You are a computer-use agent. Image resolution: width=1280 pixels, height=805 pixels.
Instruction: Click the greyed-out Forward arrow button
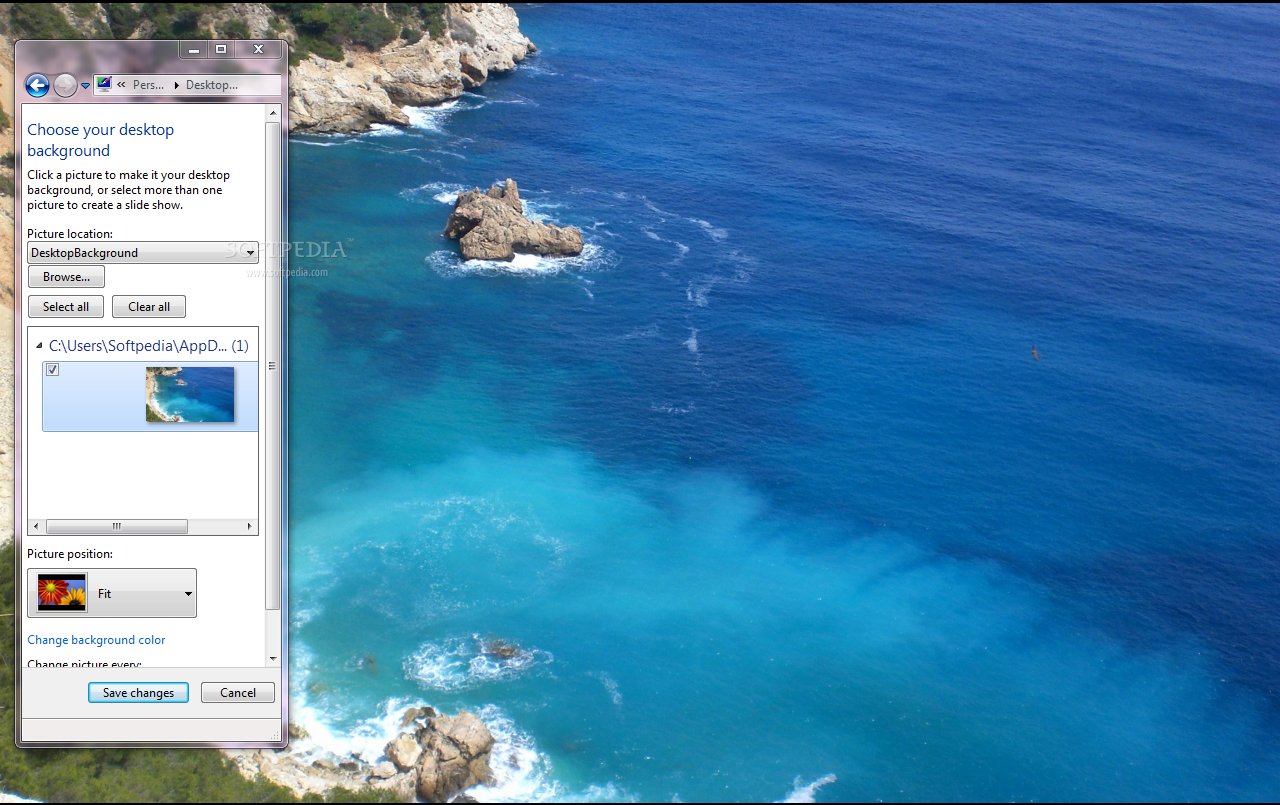(65, 86)
